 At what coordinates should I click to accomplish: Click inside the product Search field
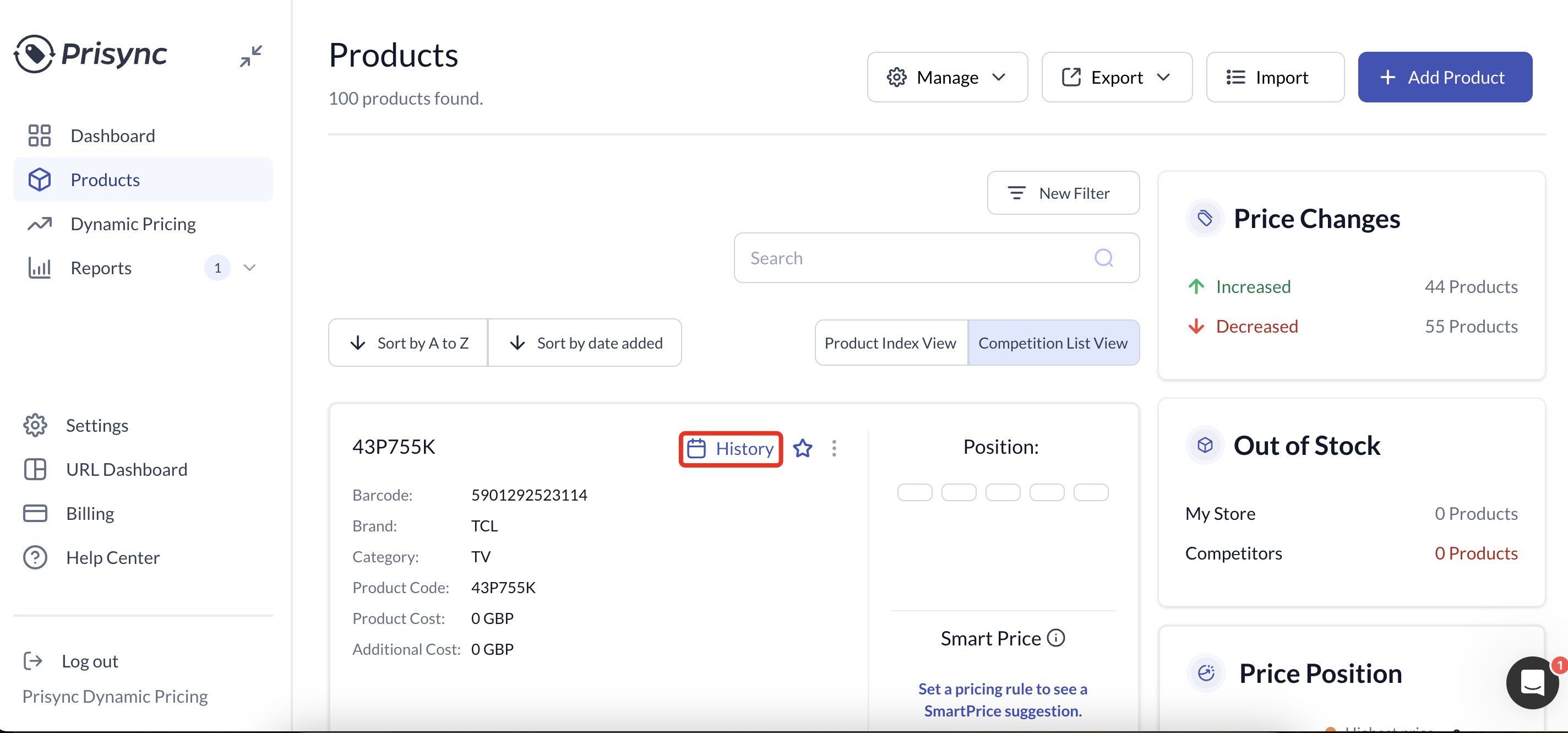[x=913, y=258]
